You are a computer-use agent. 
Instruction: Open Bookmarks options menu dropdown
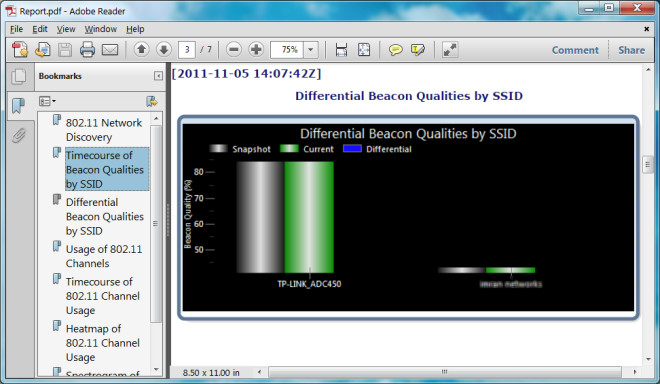point(47,101)
